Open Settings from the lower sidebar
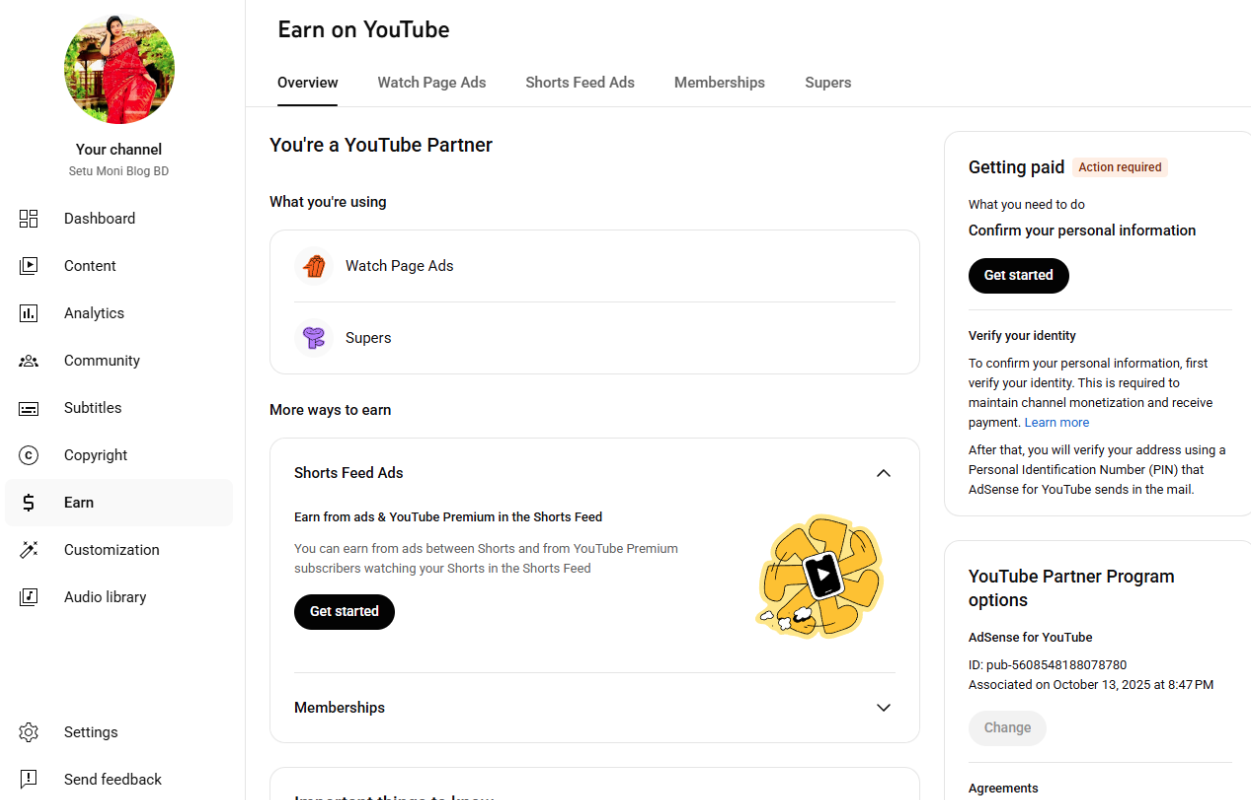This screenshot has height=800, width=1251. (x=90, y=732)
